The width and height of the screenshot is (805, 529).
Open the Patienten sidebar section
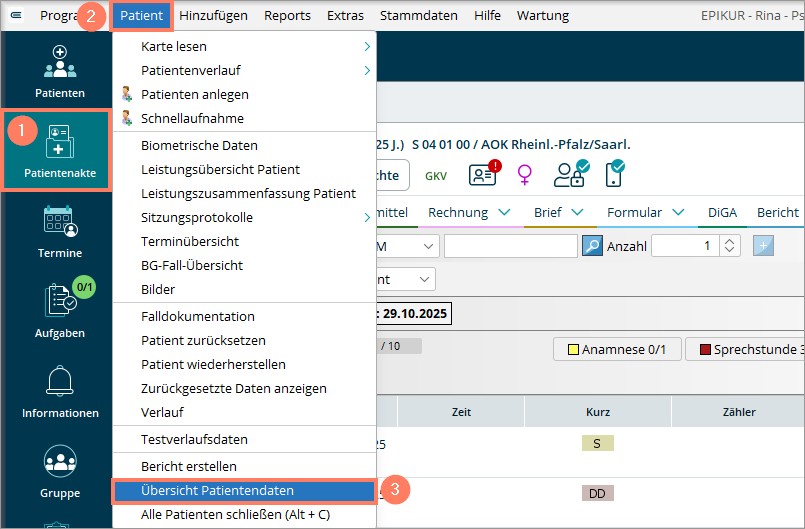[x=60, y=72]
